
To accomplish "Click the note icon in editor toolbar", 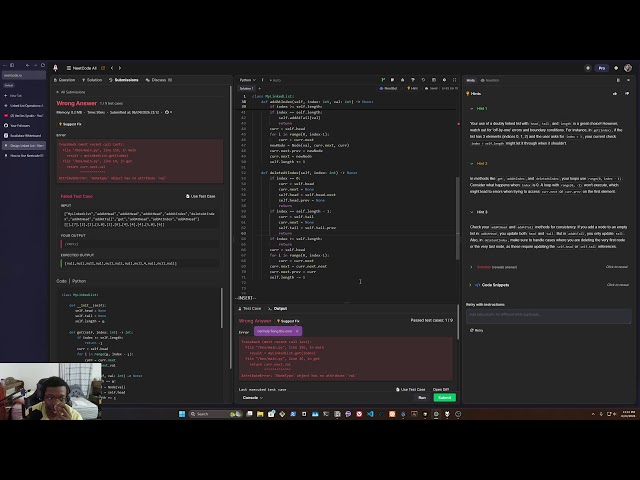I will pos(392,80).
